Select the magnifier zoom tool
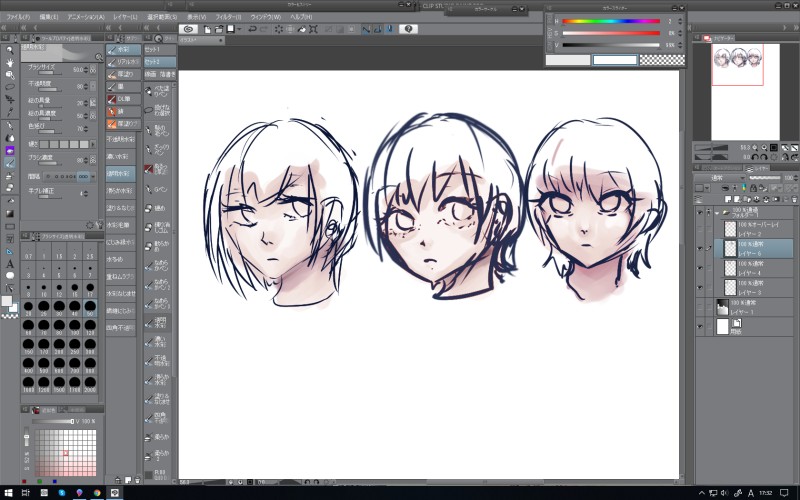Image resolution: width=800 pixels, height=500 pixels. pyautogui.click(x=10, y=50)
